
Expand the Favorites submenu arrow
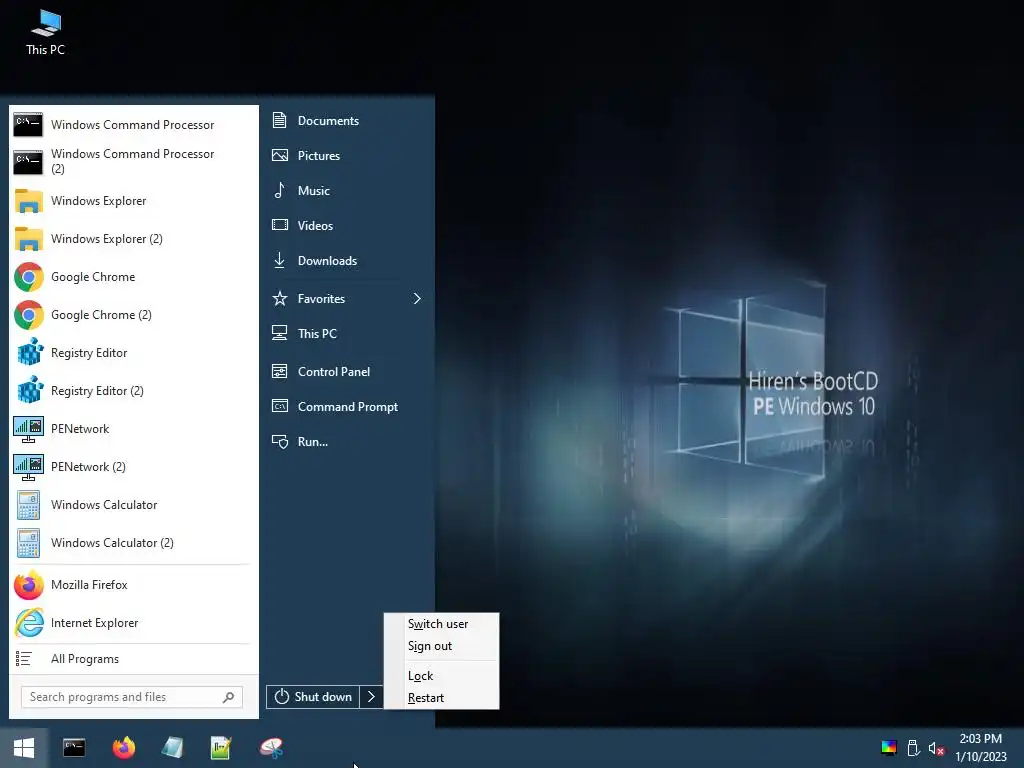point(417,298)
